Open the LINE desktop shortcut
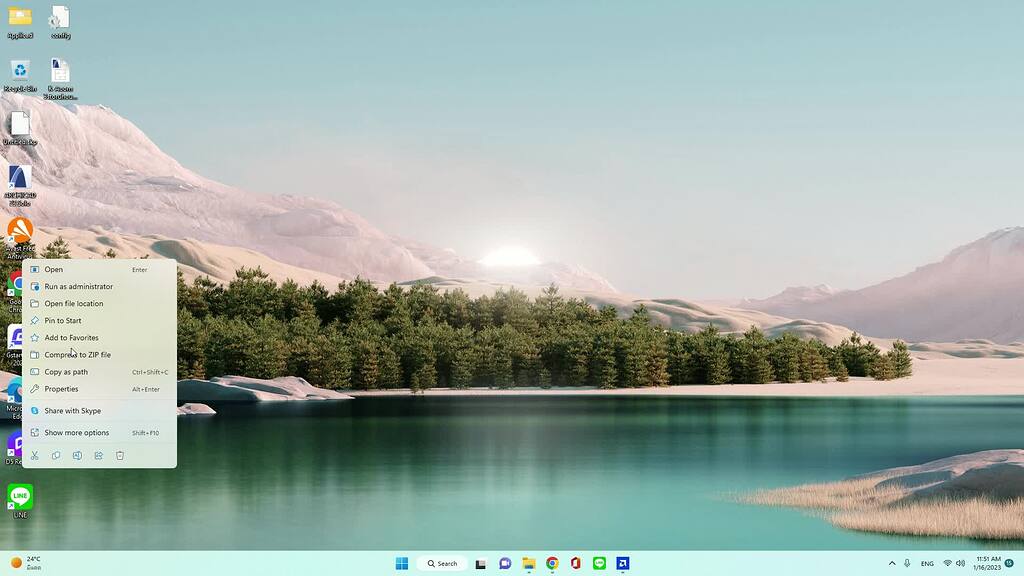This screenshot has width=1024, height=576. 20,499
